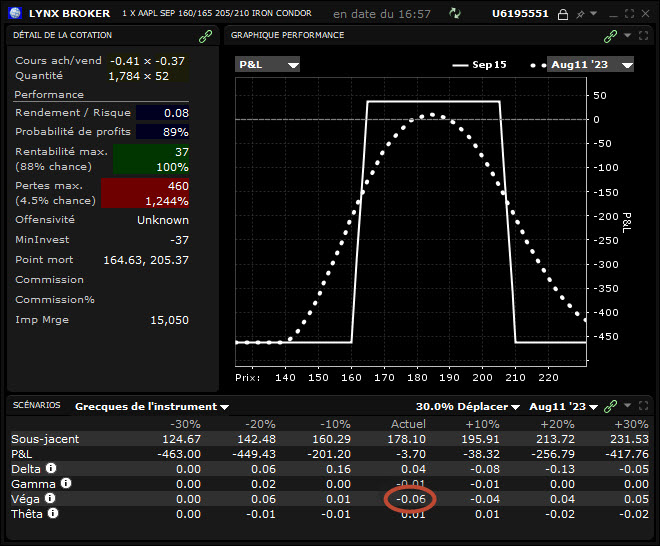Click the Sous-jacent value 178.10

click(x=407, y=439)
